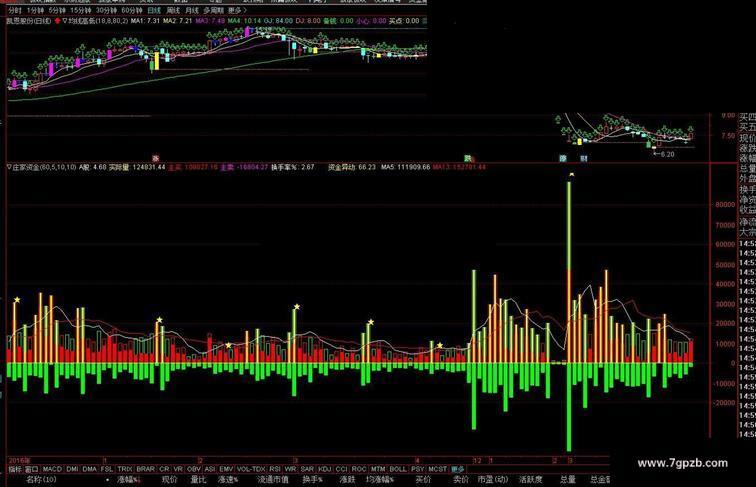Select the ASI indicator

coord(210,469)
